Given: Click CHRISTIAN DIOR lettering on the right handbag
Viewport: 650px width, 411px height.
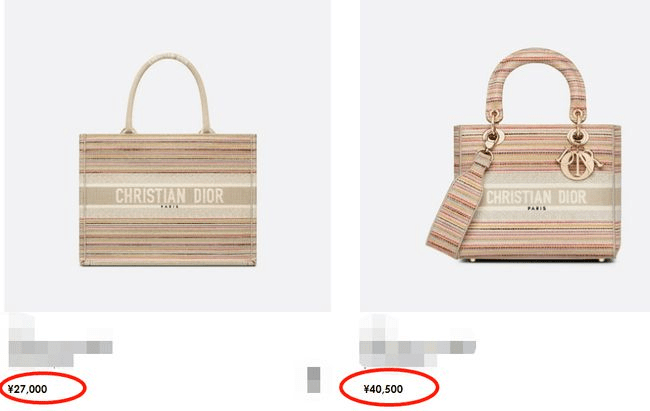Looking at the screenshot, I should 536,197.
